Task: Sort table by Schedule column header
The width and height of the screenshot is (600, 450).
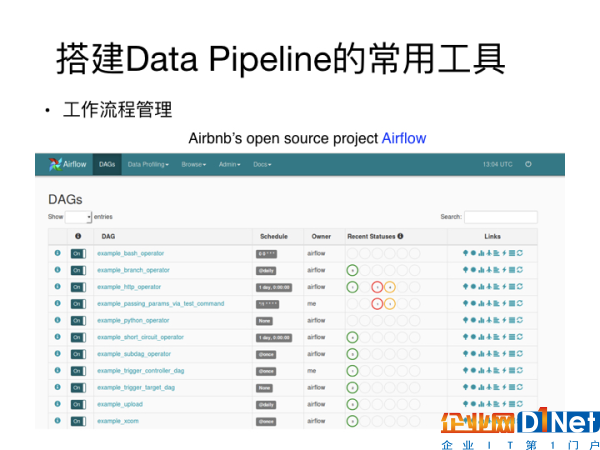Action: coord(278,236)
